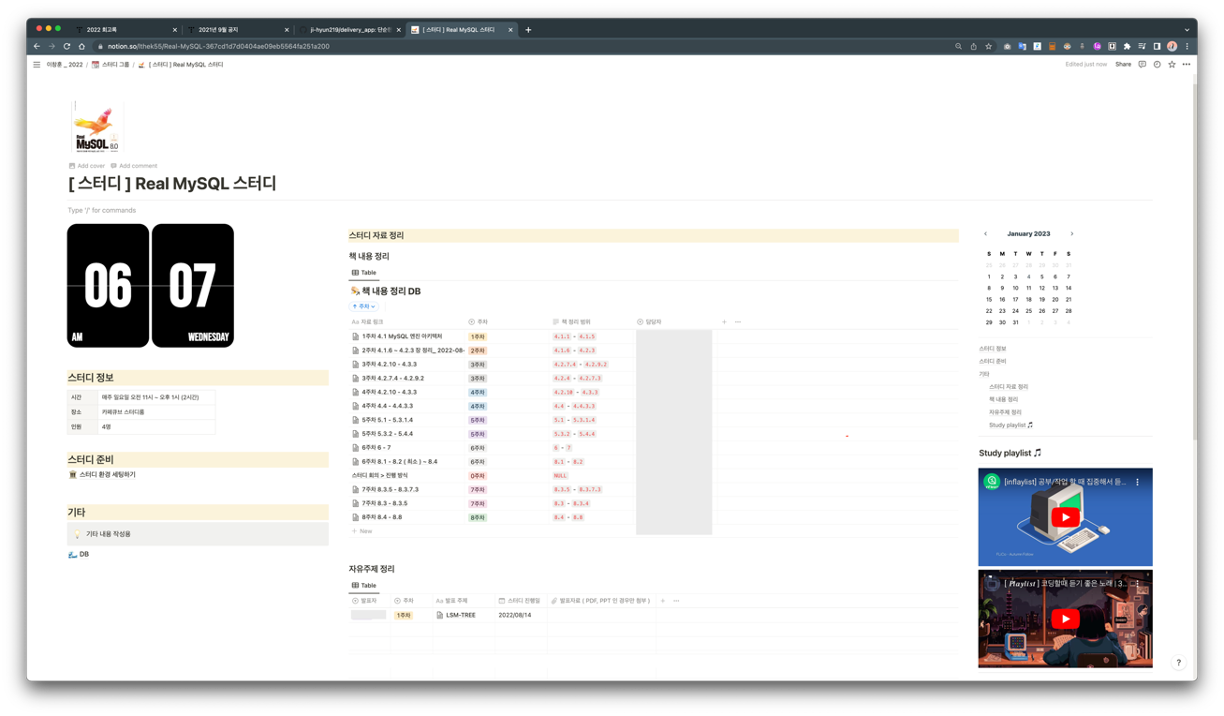Expand the Chrome tab search chevron
This screenshot has height=716, width=1224.
[x=1187, y=30]
